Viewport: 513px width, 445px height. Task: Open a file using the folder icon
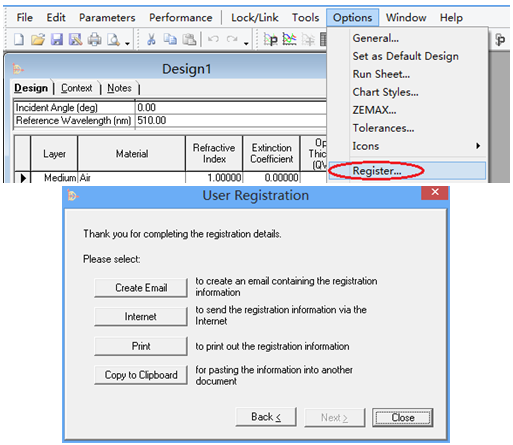[38, 39]
